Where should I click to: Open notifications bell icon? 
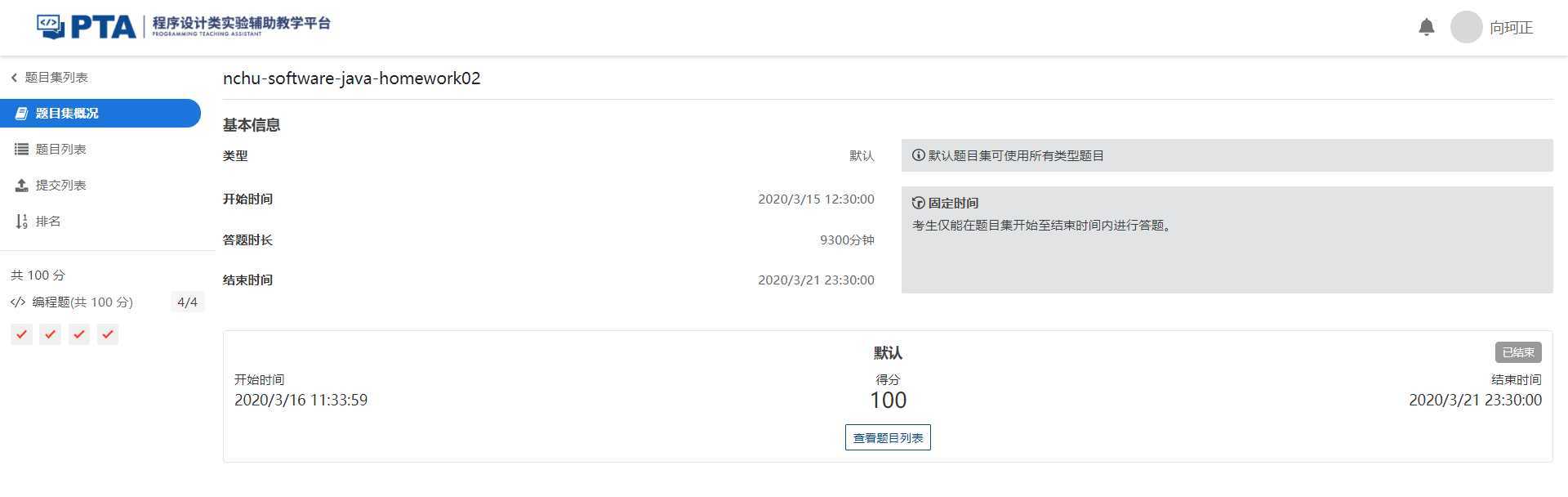tap(1427, 27)
